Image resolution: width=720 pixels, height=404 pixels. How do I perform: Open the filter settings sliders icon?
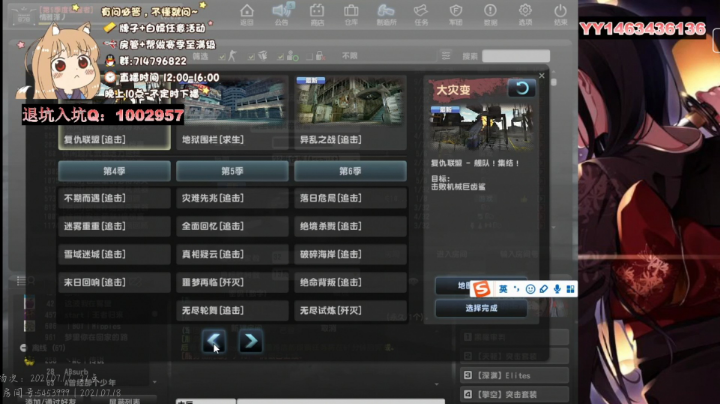446,56
